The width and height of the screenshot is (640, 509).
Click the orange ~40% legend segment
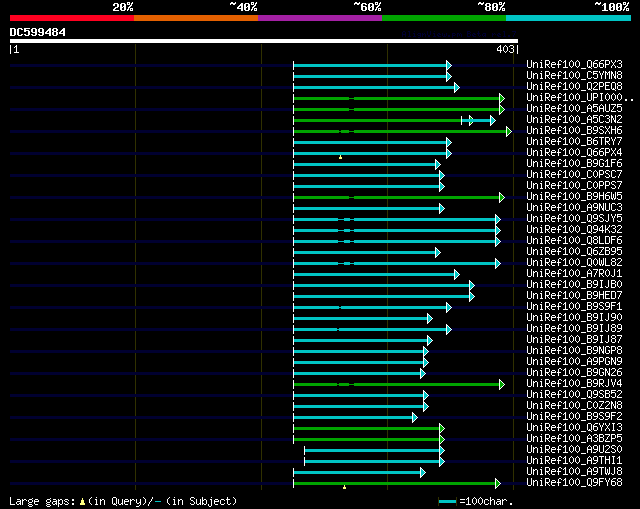[196, 18]
